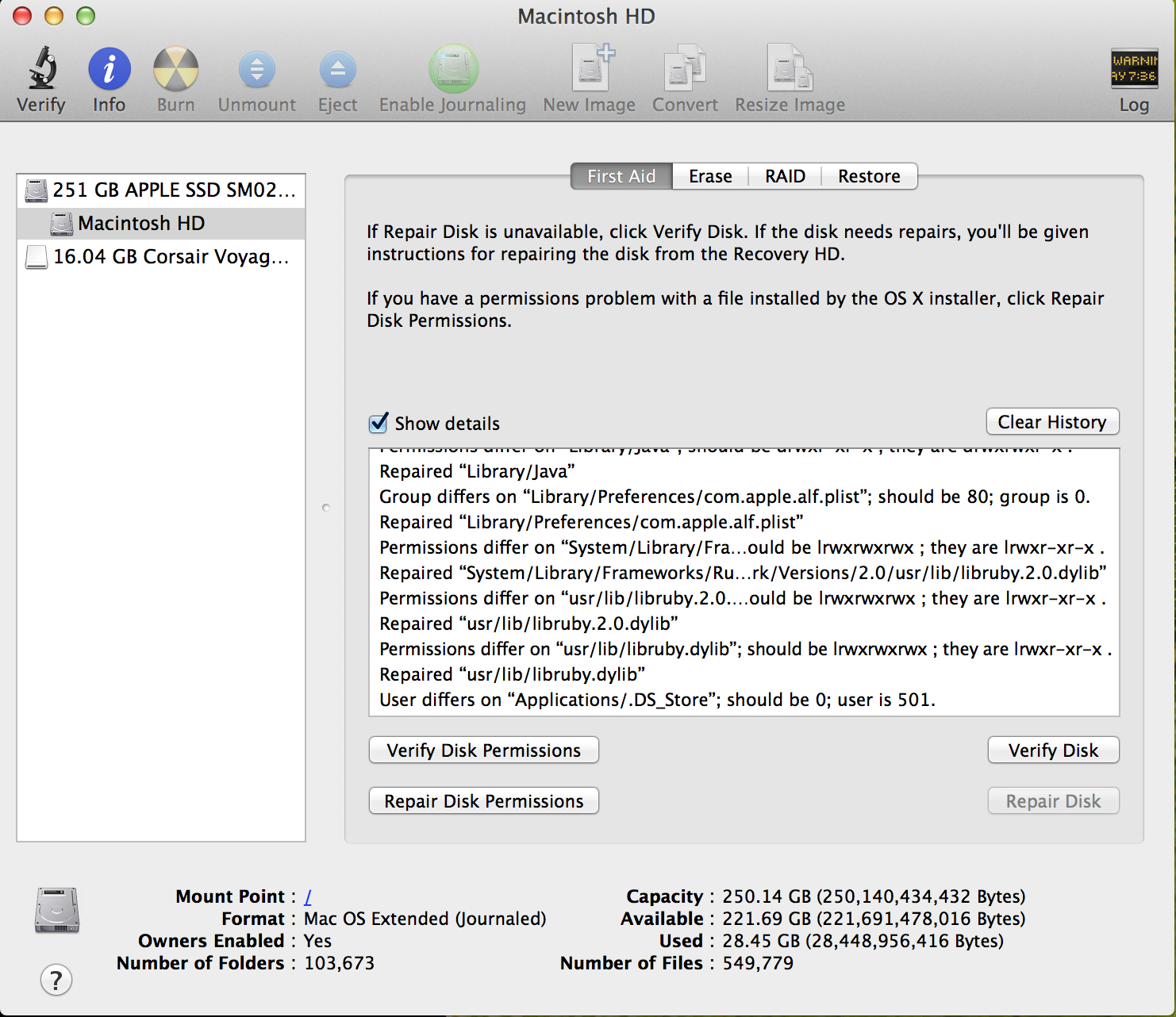Click the Verify microscope icon

coord(43,68)
